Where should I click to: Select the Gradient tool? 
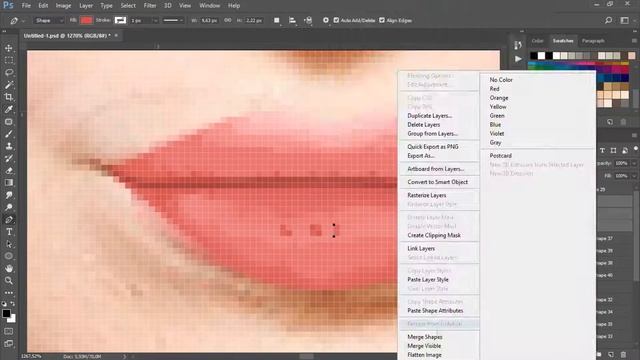click(x=9, y=183)
